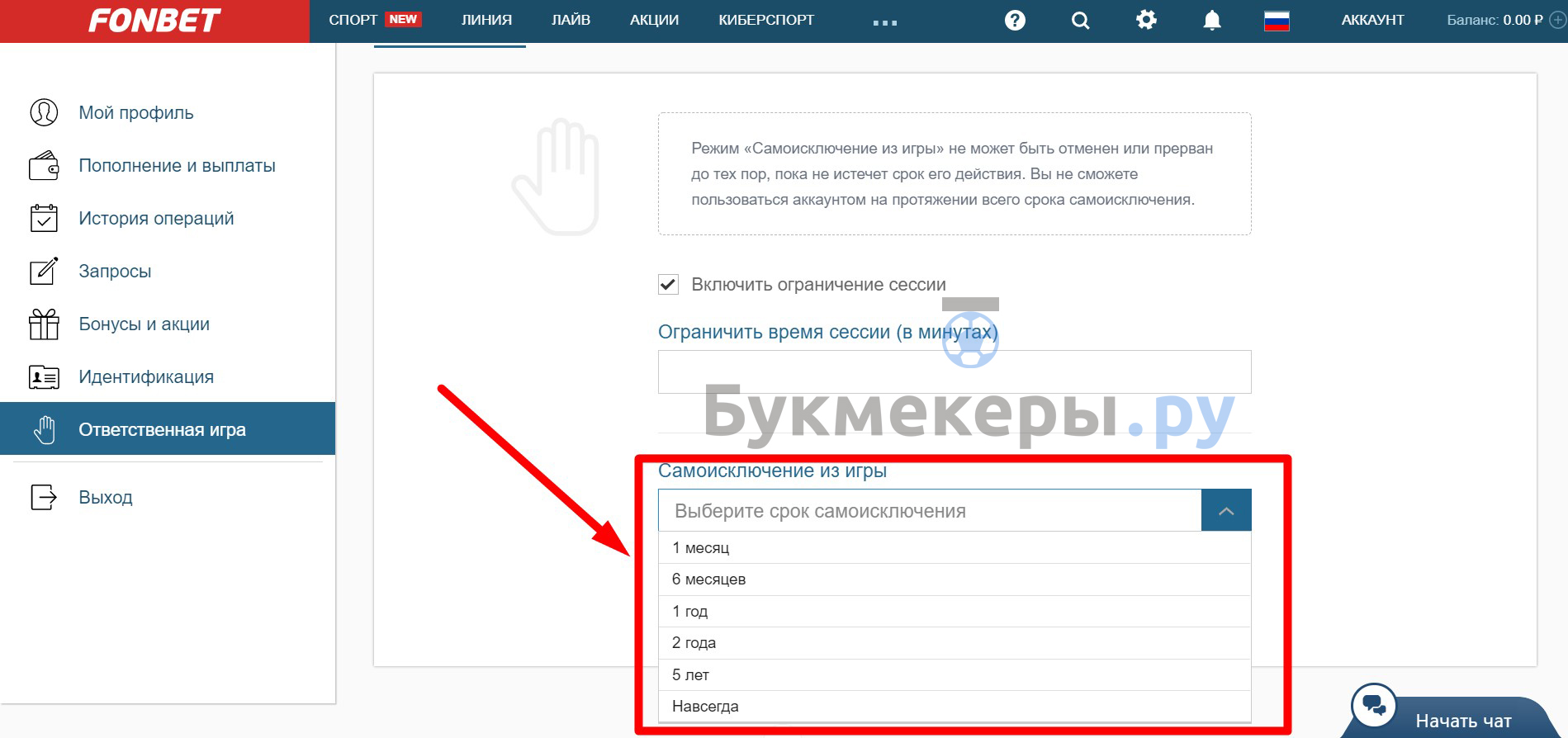Collapse the self-exclusion period dropdown arrow
This screenshot has height=738, width=1568.
point(1226,511)
